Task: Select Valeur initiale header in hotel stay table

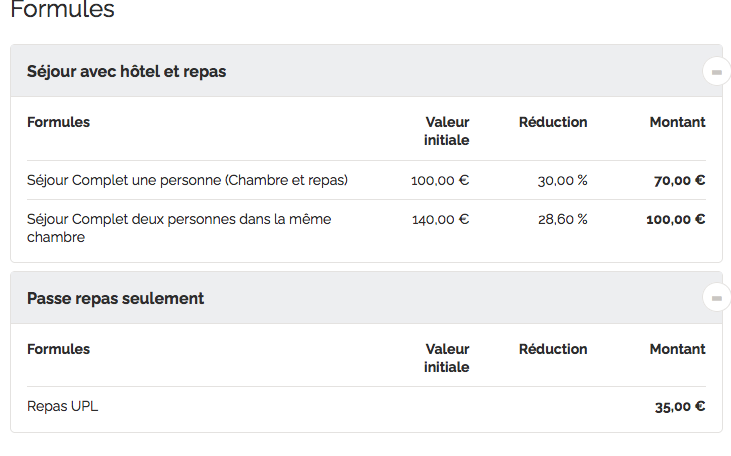Action: click(446, 131)
